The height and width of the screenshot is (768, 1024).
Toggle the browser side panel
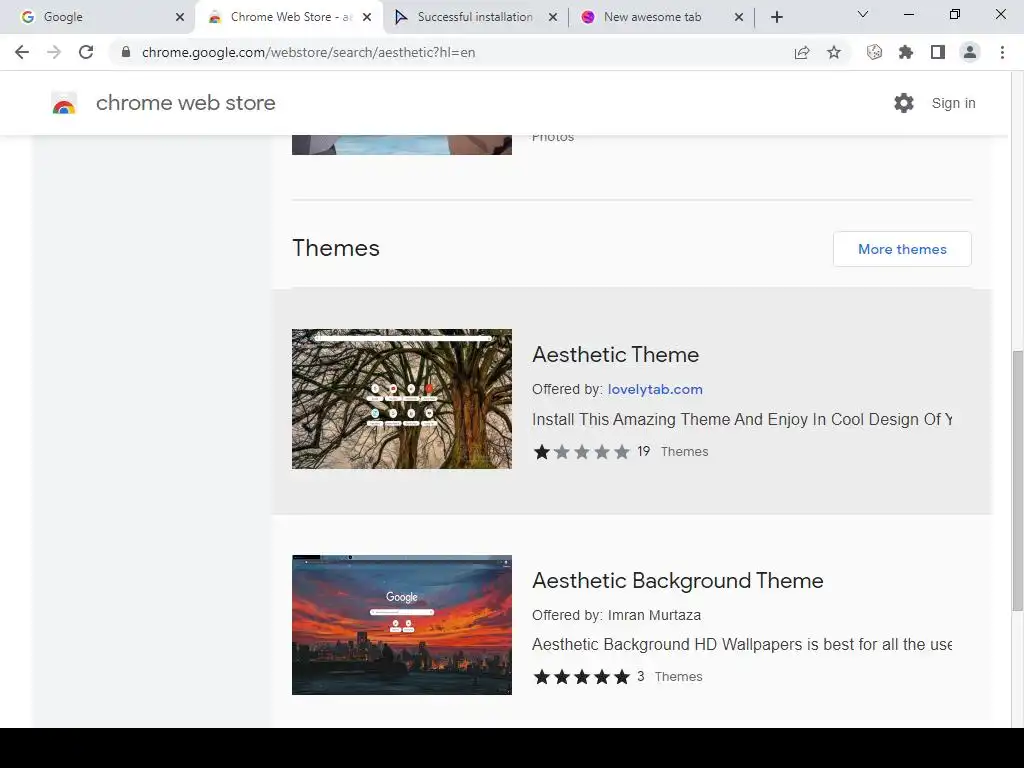[938, 52]
